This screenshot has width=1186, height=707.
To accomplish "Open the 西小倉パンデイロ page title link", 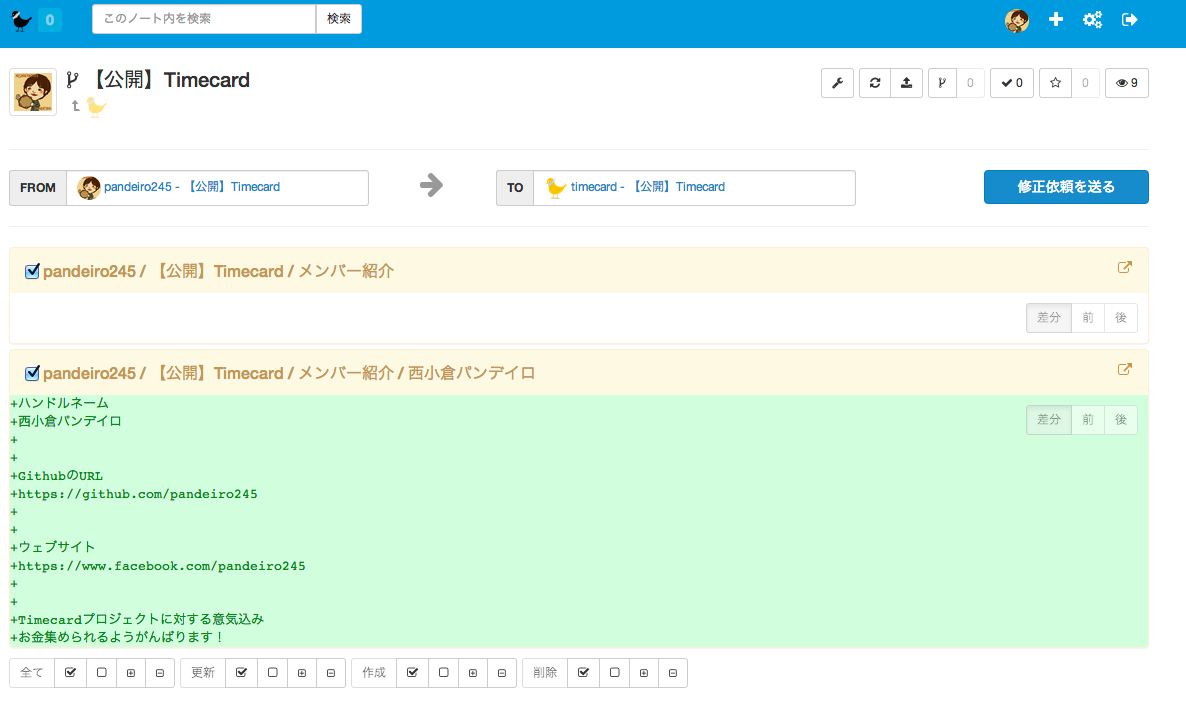I will (x=289, y=374).
